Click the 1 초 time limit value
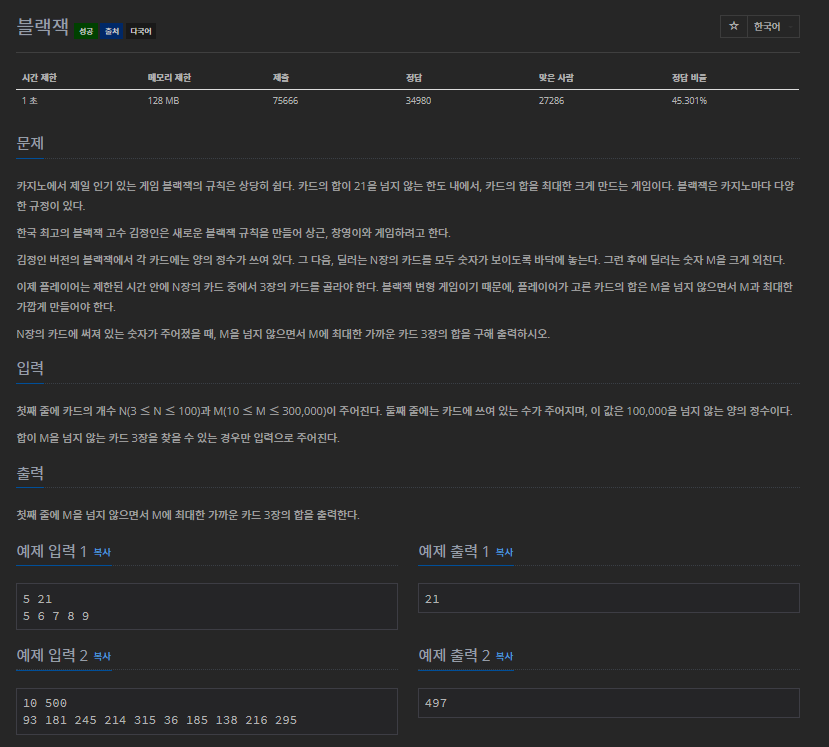The image size is (829, 747). 30,100
